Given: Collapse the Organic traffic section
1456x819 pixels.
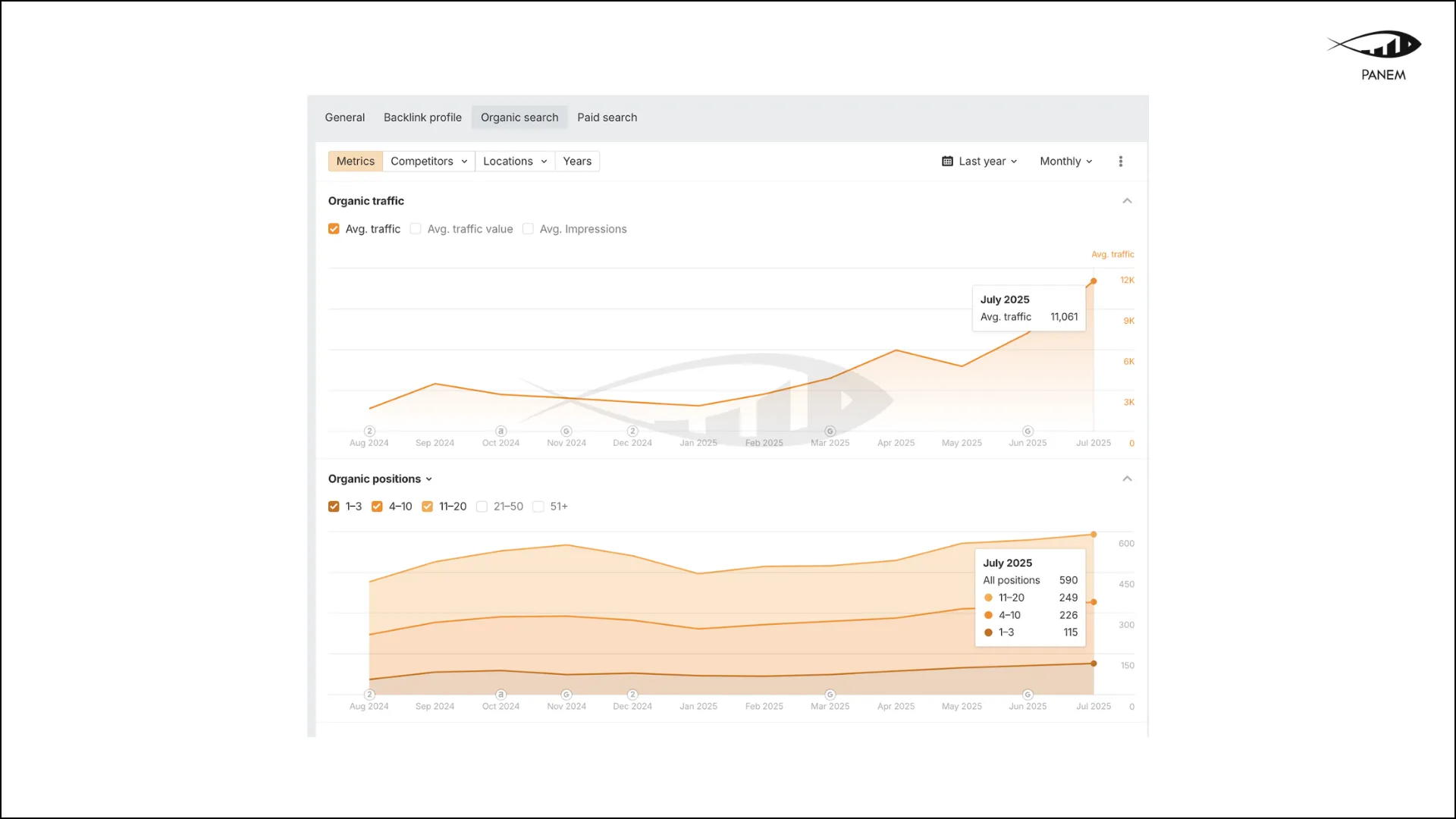Looking at the screenshot, I should click(1127, 201).
